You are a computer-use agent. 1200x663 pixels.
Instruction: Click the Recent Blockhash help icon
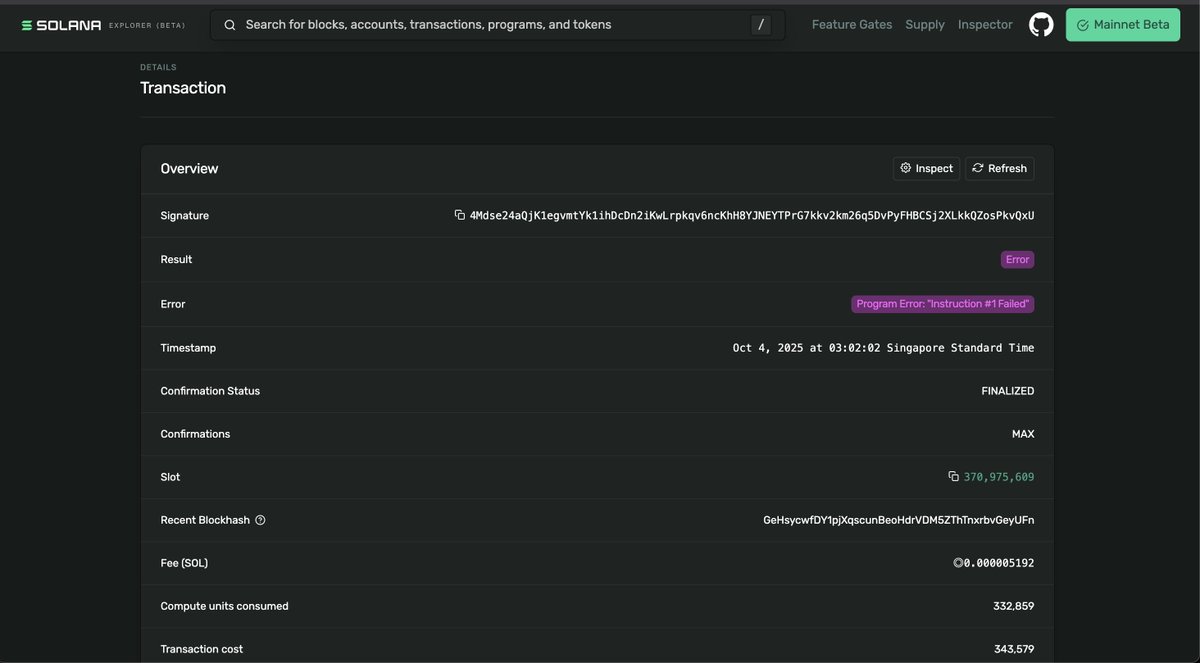[x=260, y=520]
